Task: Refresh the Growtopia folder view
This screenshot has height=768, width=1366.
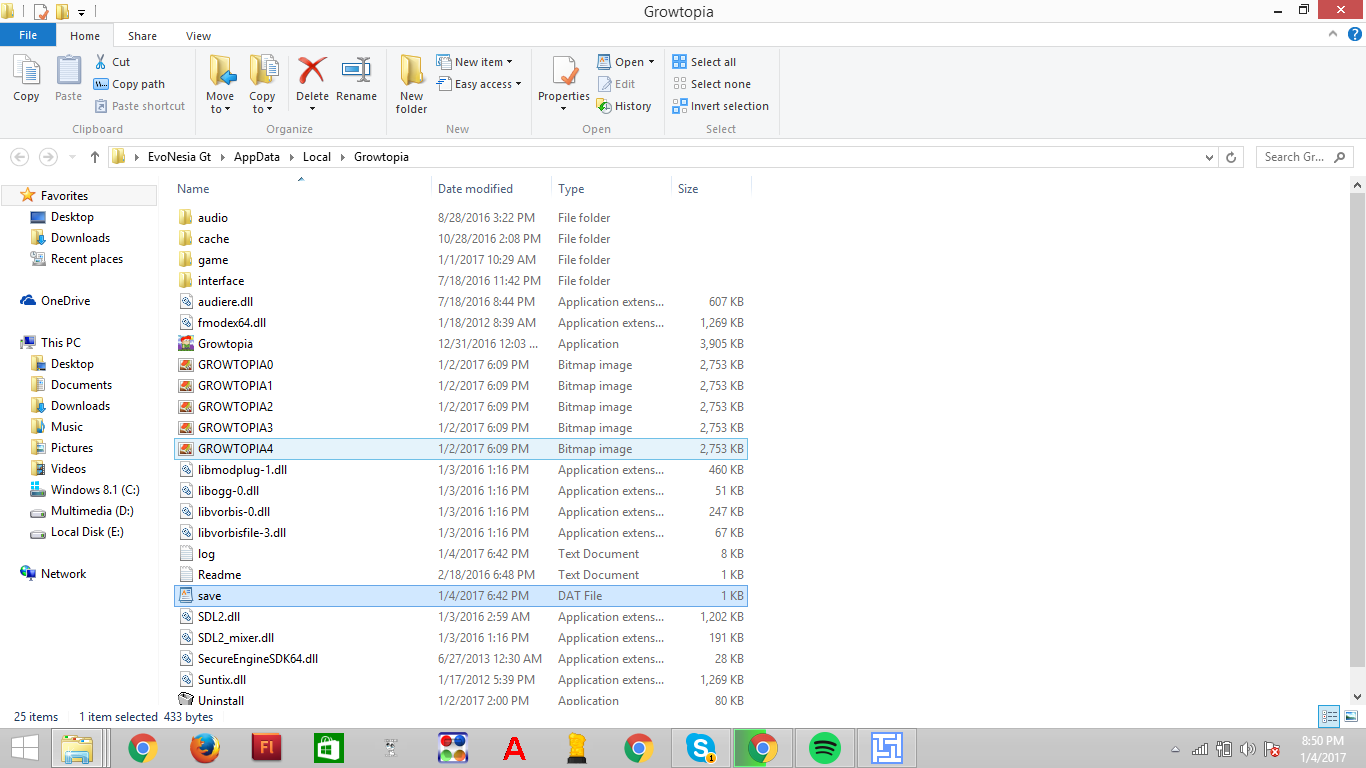Action: [x=1232, y=157]
